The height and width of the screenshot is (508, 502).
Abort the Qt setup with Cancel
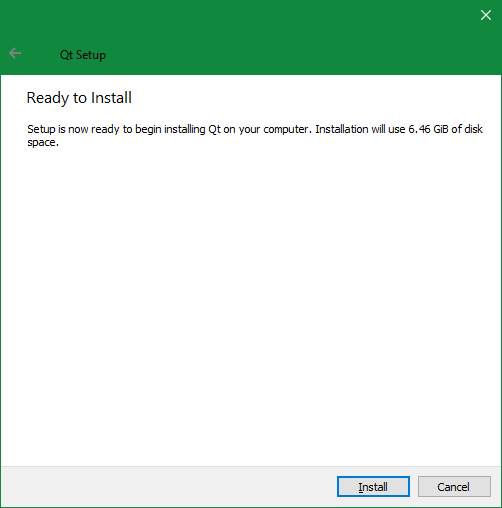[454, 486]
